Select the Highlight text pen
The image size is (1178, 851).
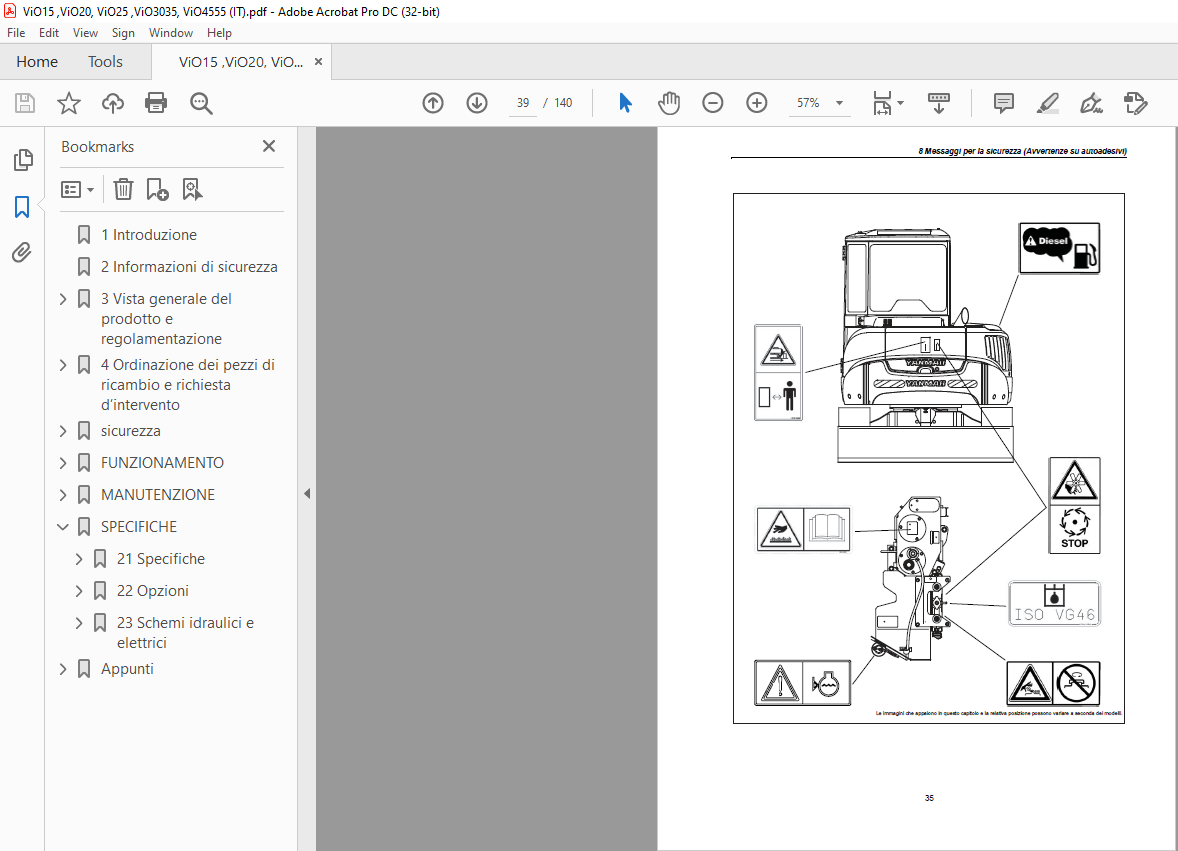click(x=1047, y=103)
